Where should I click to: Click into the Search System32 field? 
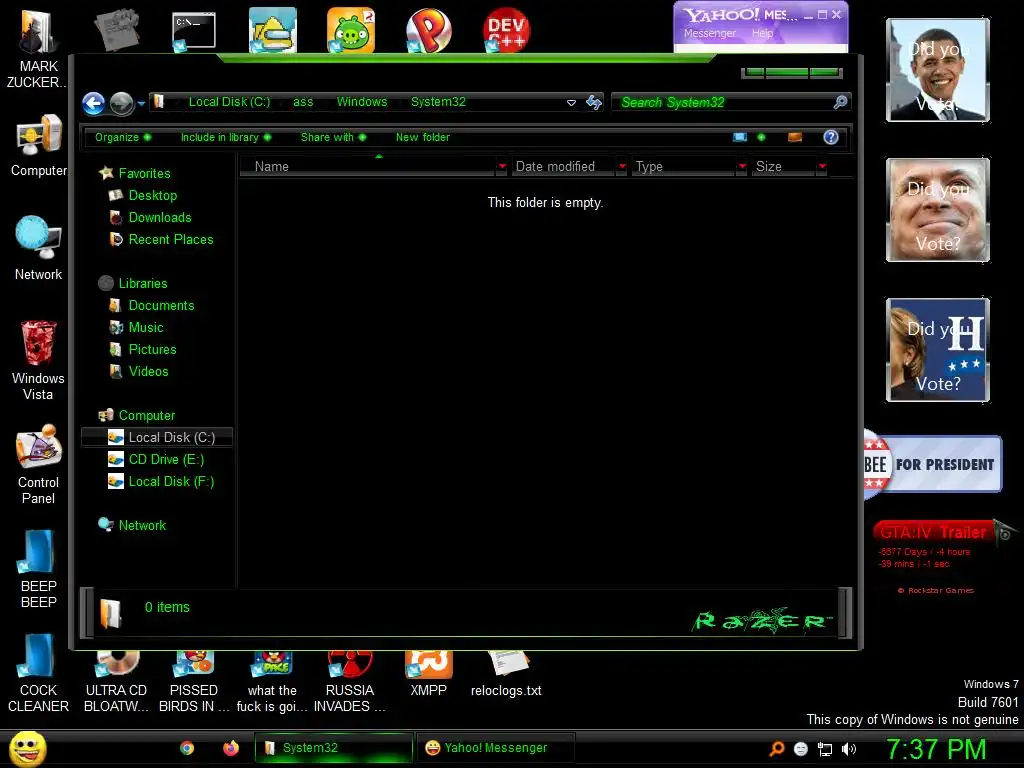[x=722, y=102]
